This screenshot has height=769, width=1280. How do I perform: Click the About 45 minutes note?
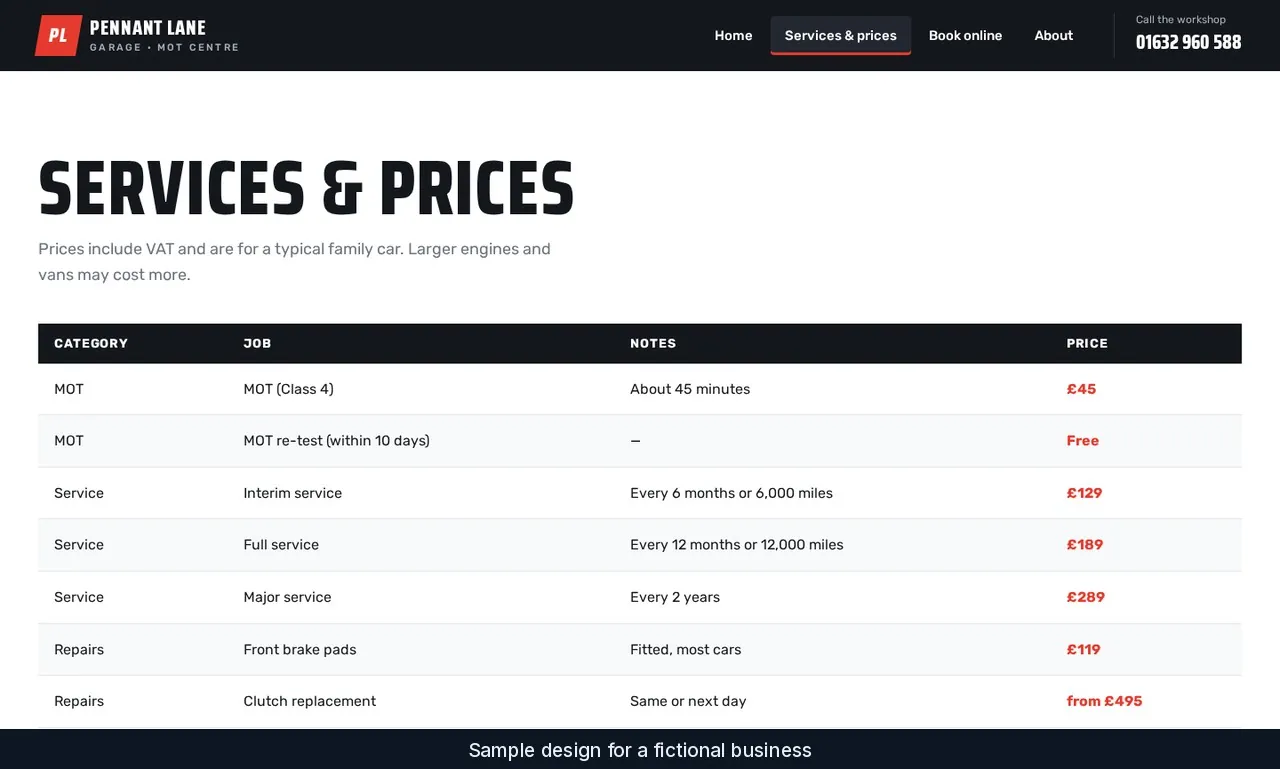[x=690, y=389]
